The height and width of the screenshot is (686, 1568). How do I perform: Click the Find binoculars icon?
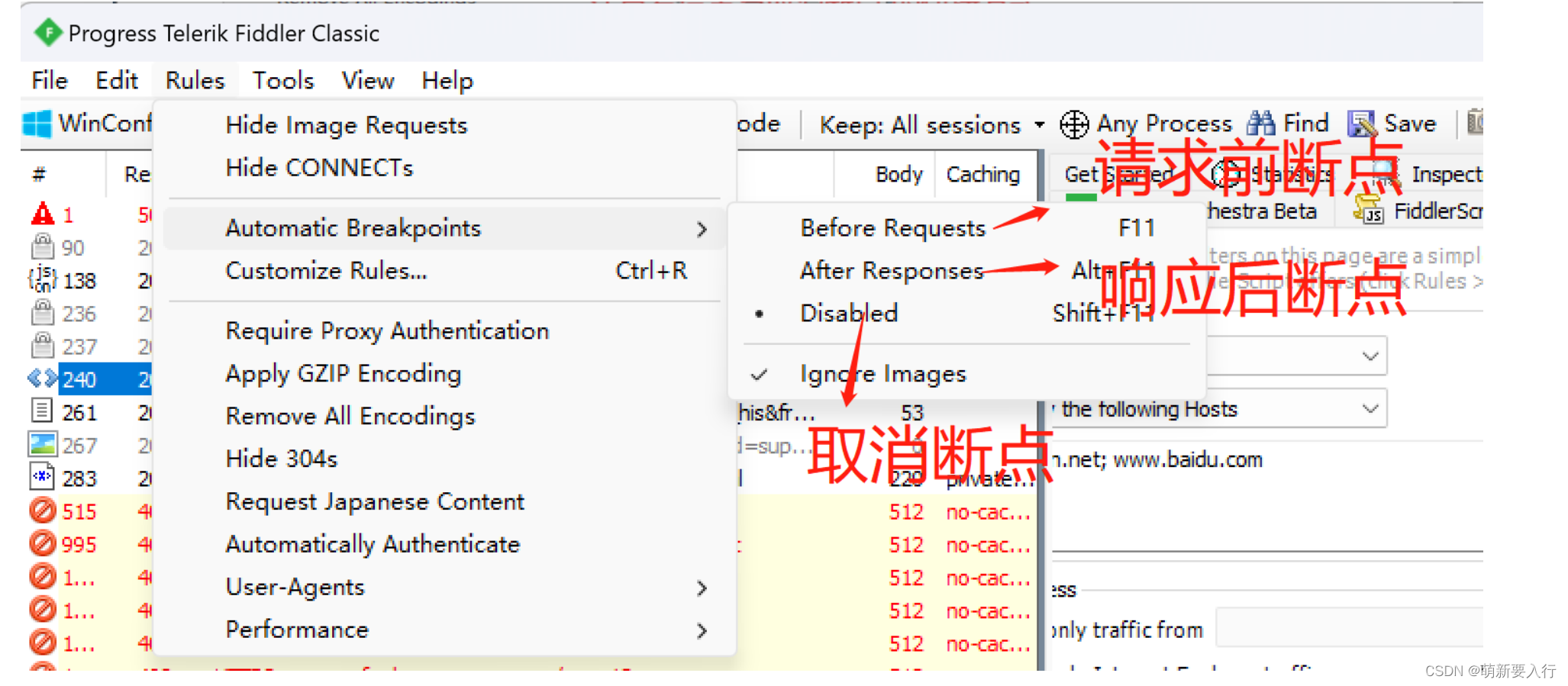click(1260, 123)
